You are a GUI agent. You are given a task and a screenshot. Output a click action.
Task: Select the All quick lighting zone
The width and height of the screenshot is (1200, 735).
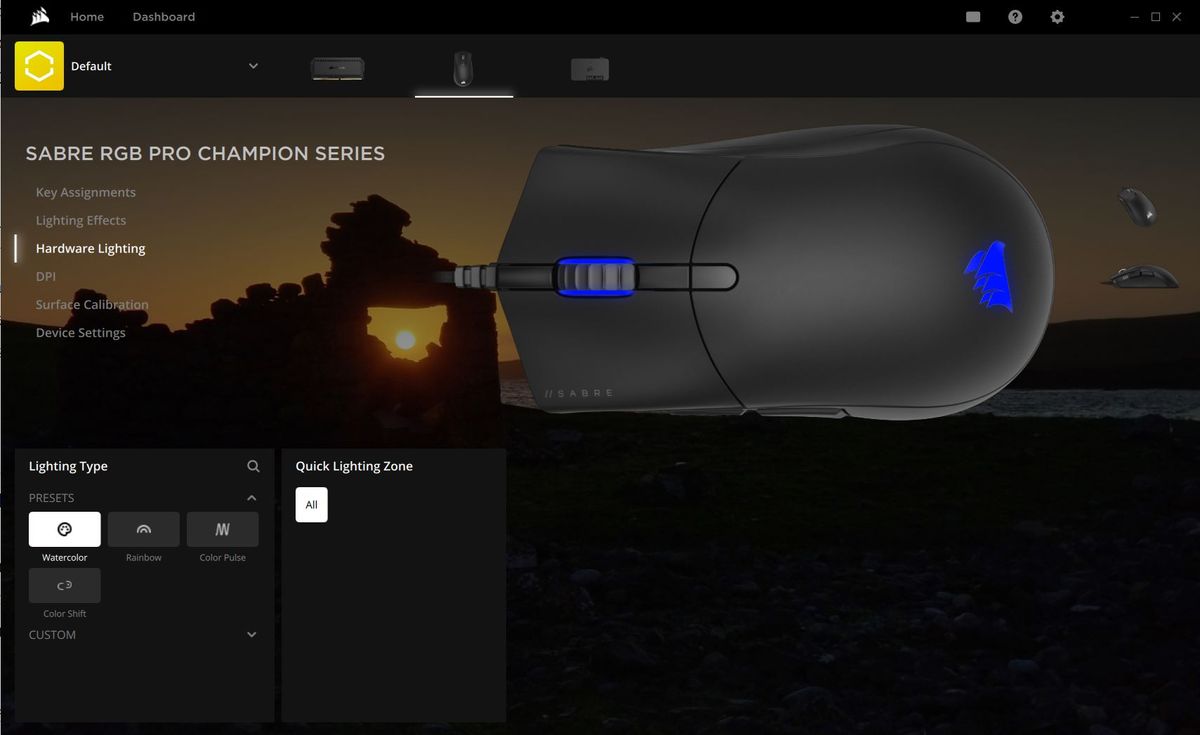[x=312, y=505]
